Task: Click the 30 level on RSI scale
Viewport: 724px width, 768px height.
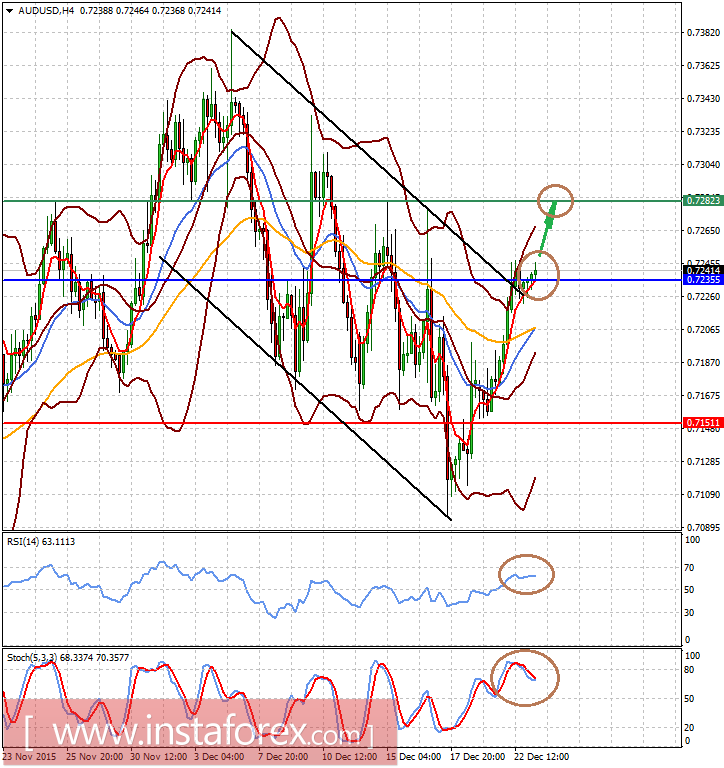Action: point(689,613)
